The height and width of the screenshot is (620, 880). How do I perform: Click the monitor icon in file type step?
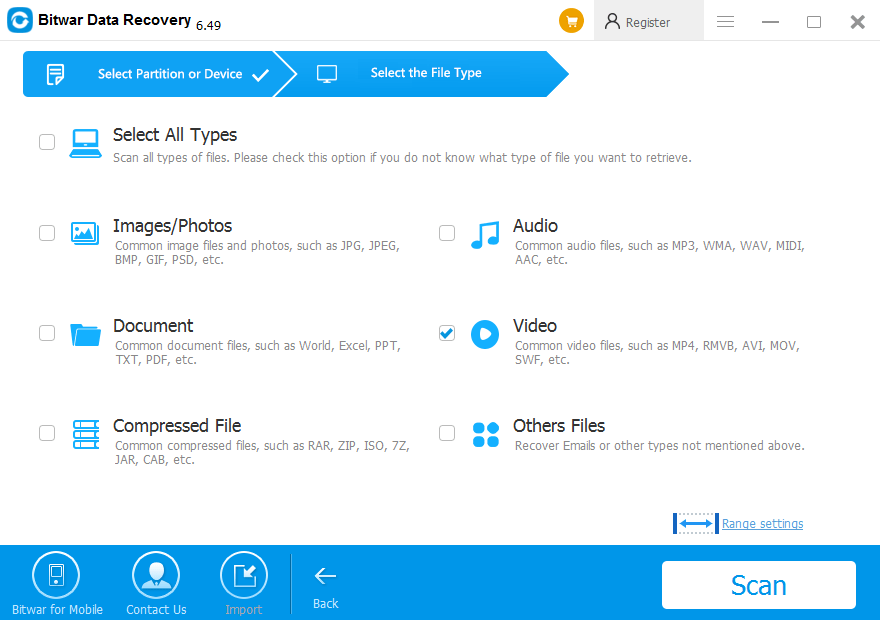point(327,74)
